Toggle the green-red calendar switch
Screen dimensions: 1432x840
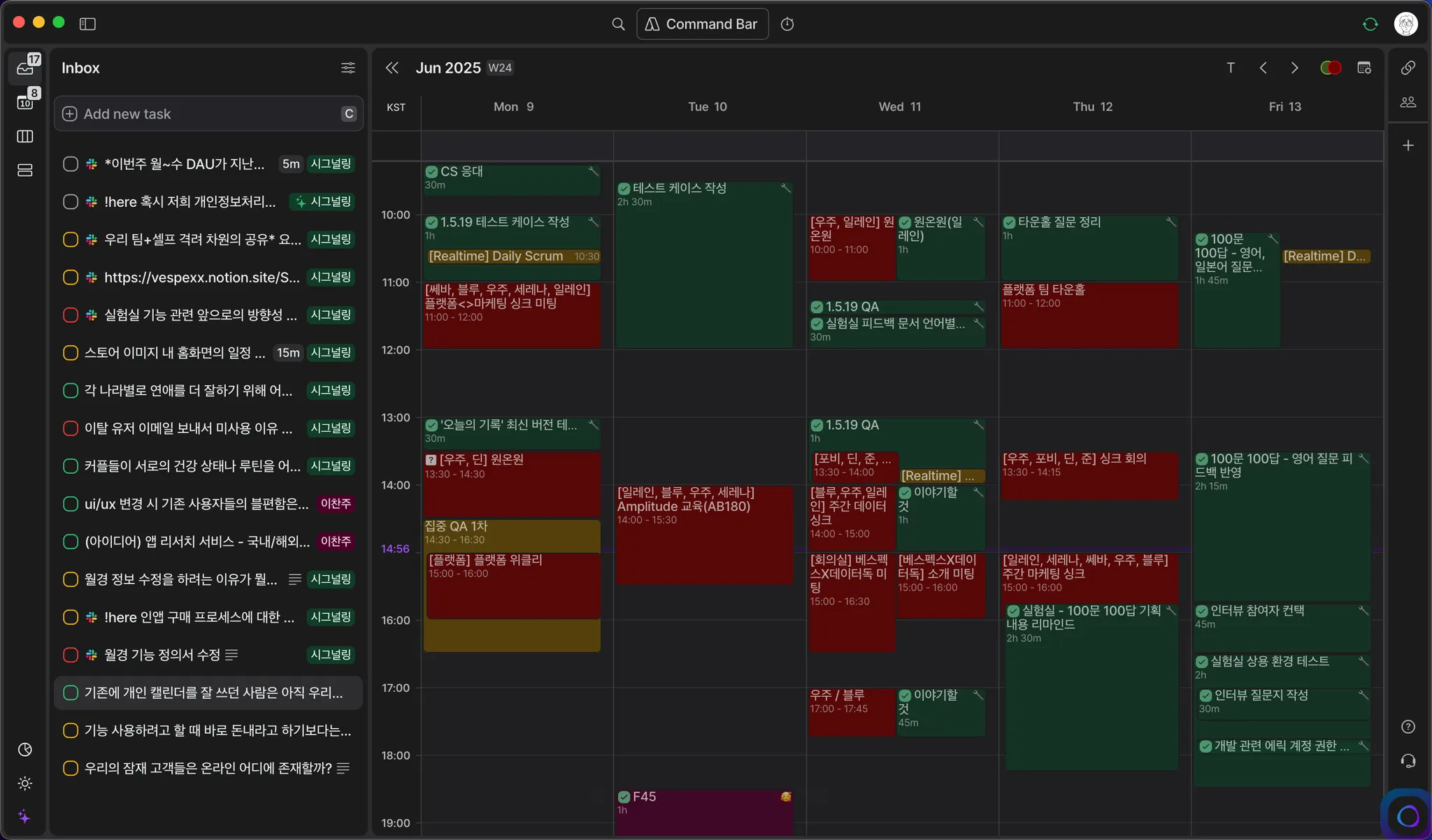pyautogui.click(x=1330, y=68)
